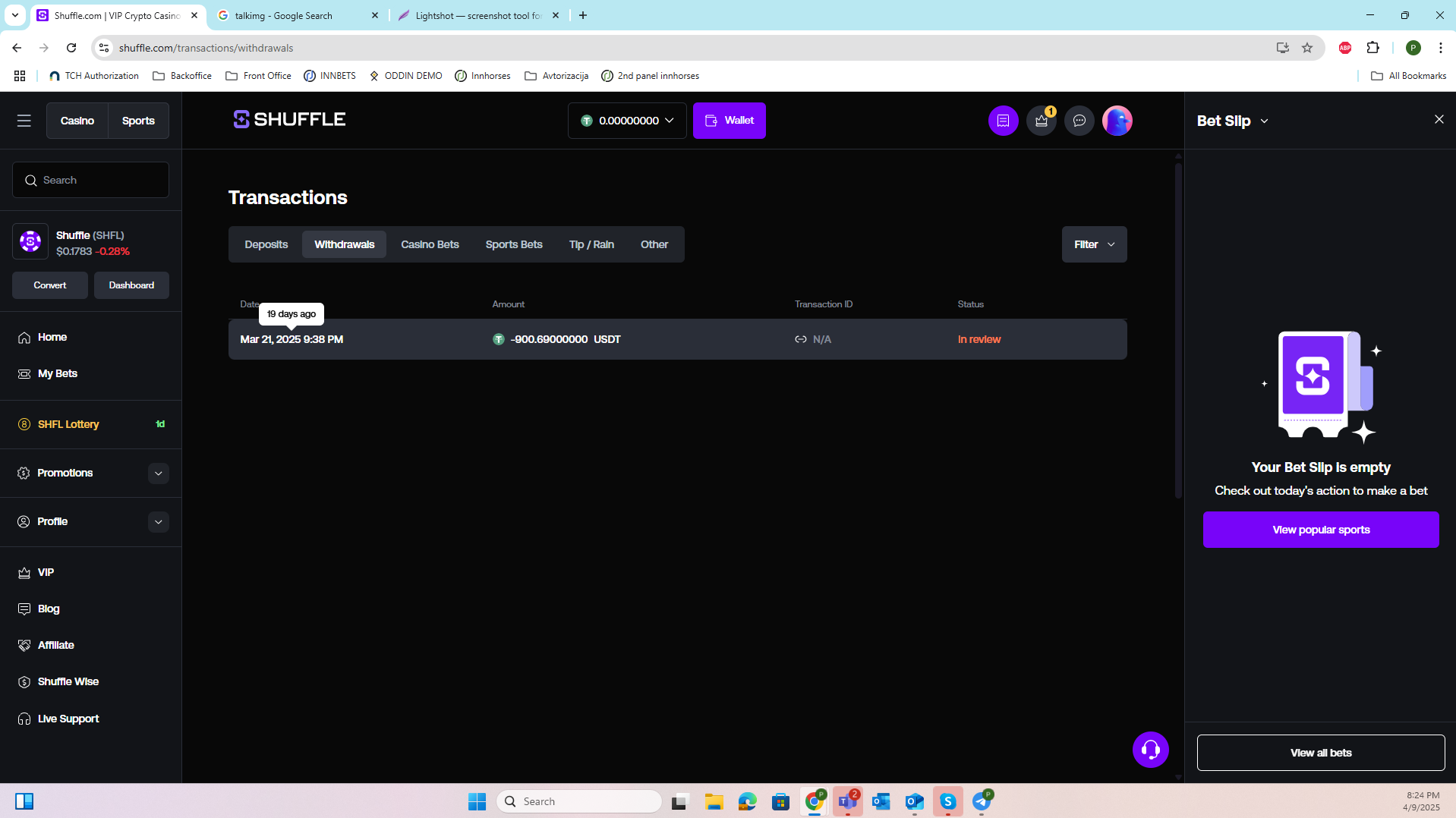This screenshot has width=1456, height=818.
Task: Click the Shuffle logo
Action: tap(289, 120)
